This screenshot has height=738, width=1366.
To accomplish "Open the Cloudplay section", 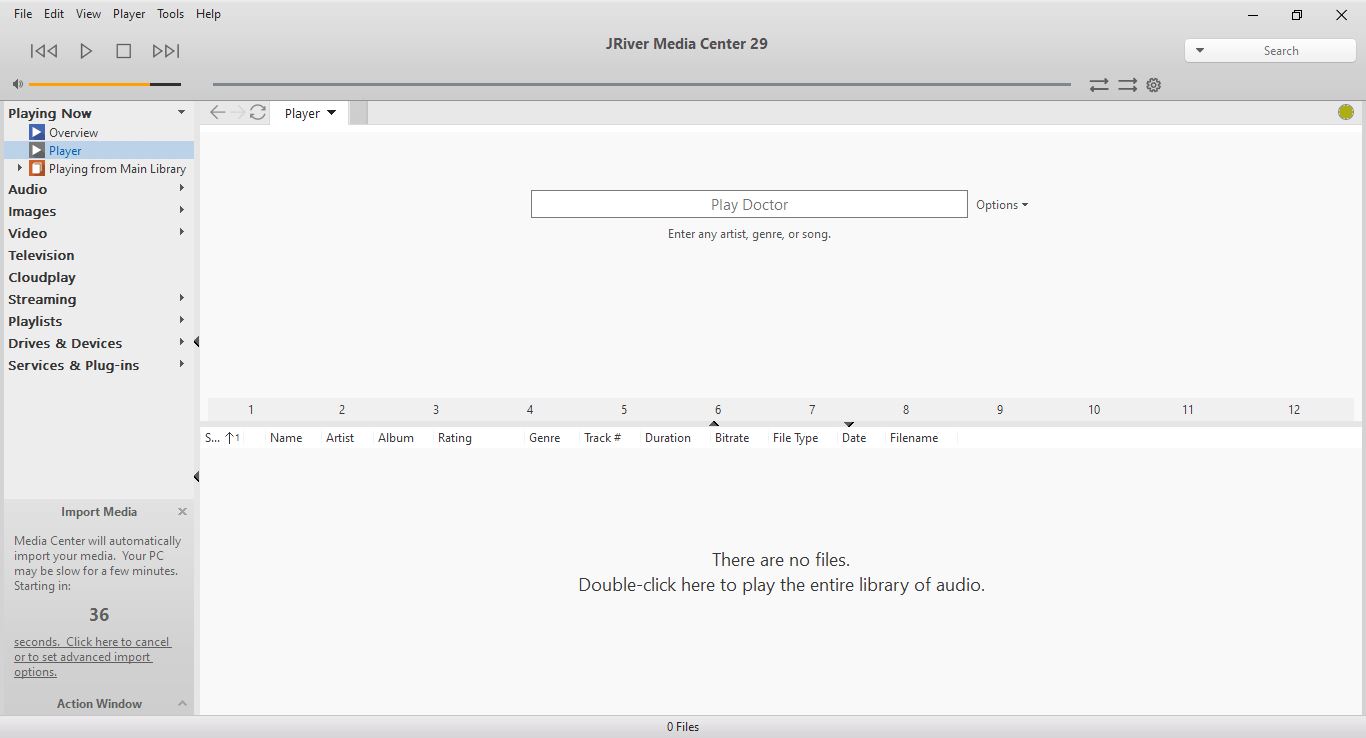I will pos(42,277).
